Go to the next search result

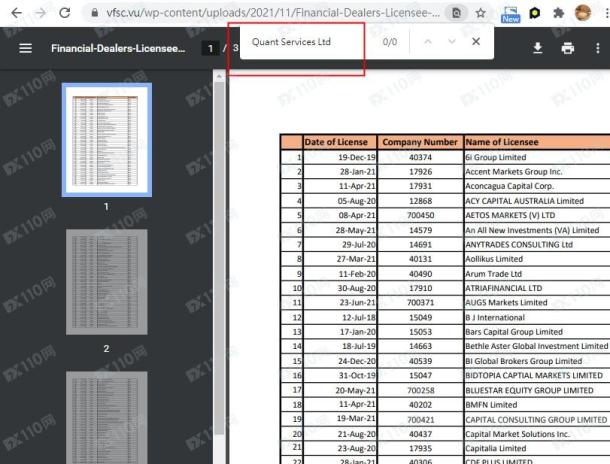point(452,41)
